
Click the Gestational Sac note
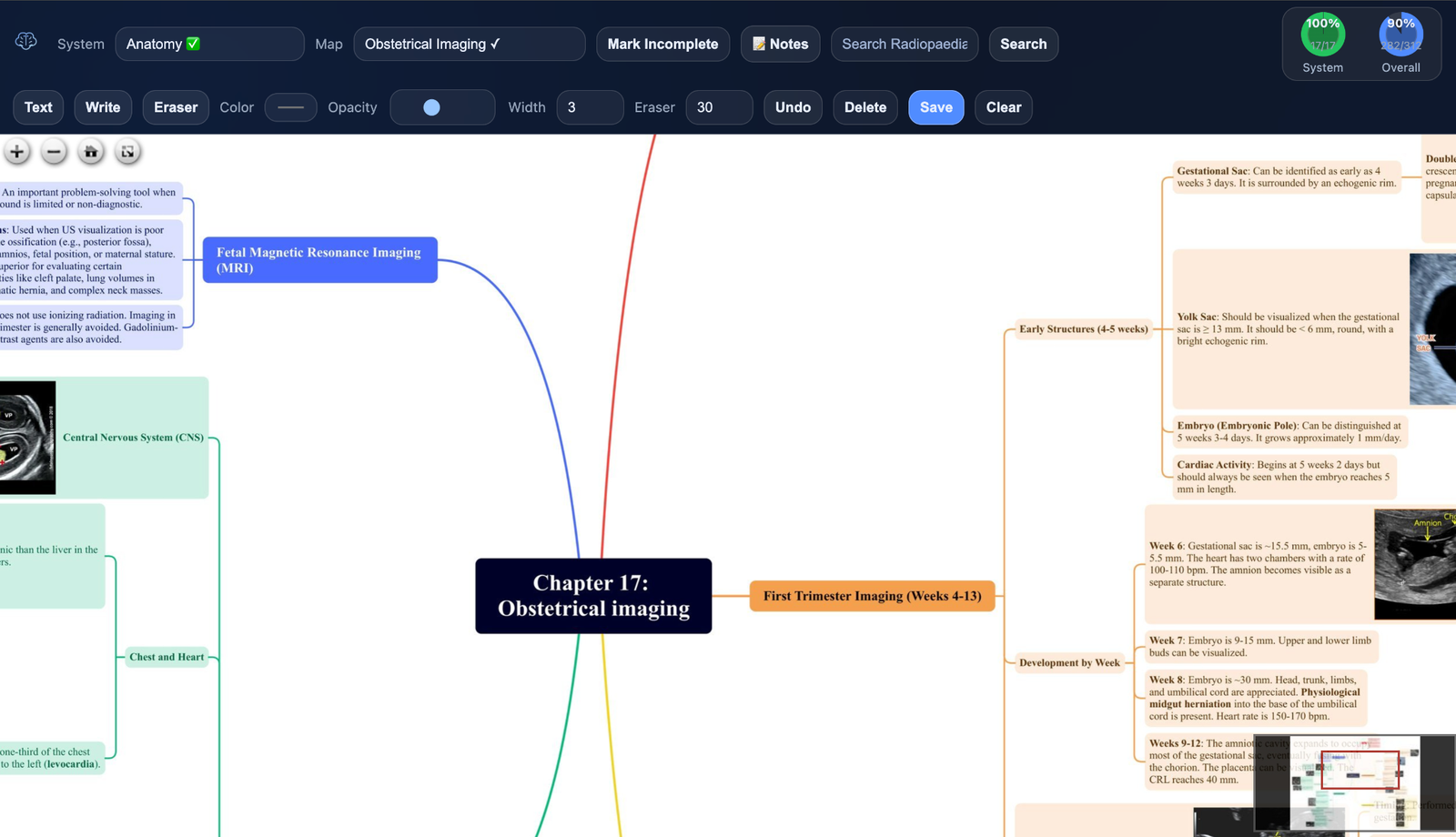click(x=1286, y=177)
